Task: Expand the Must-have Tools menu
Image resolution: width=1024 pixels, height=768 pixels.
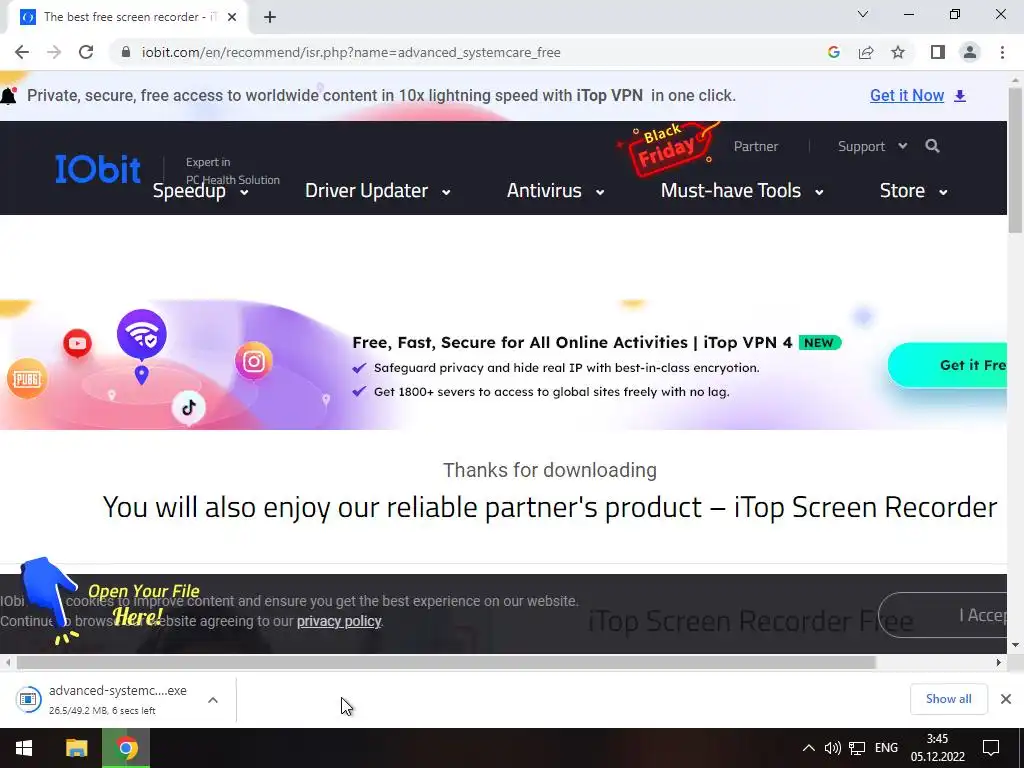Action: 742,191
